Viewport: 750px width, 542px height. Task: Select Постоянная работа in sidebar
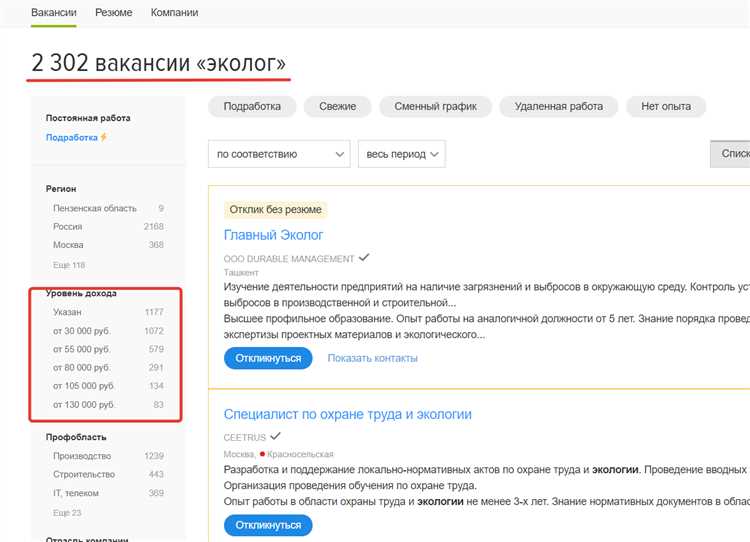[x=88, y=118]
